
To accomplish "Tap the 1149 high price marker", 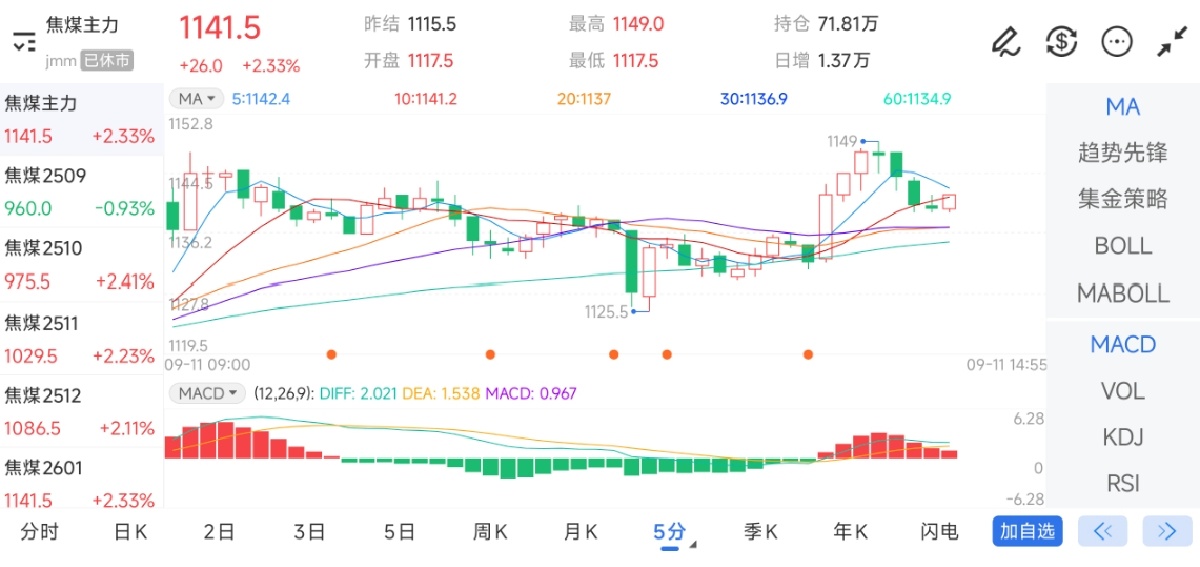I will (x=843, y=142).
